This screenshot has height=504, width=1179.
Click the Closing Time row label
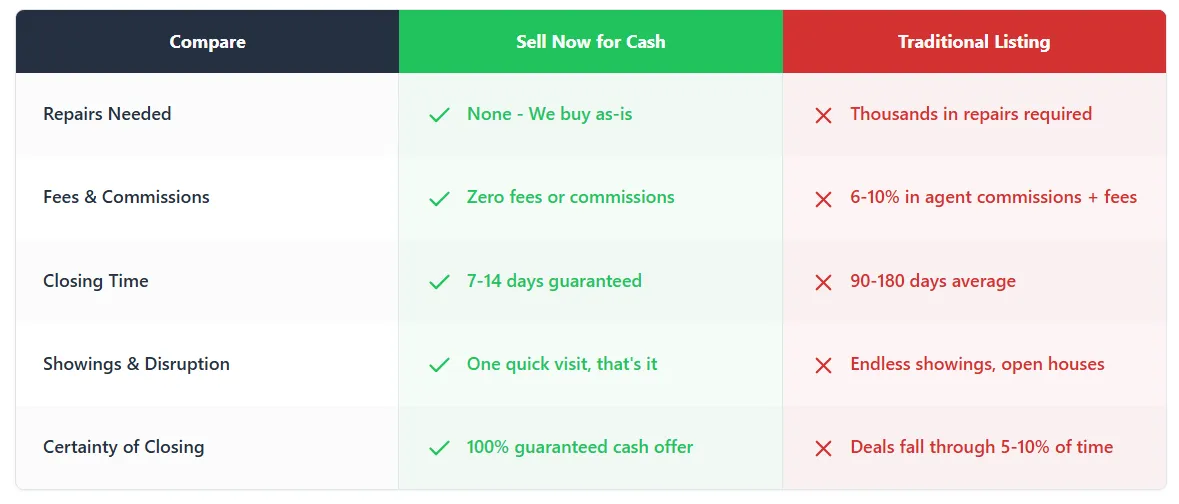[x=95, y=281]
